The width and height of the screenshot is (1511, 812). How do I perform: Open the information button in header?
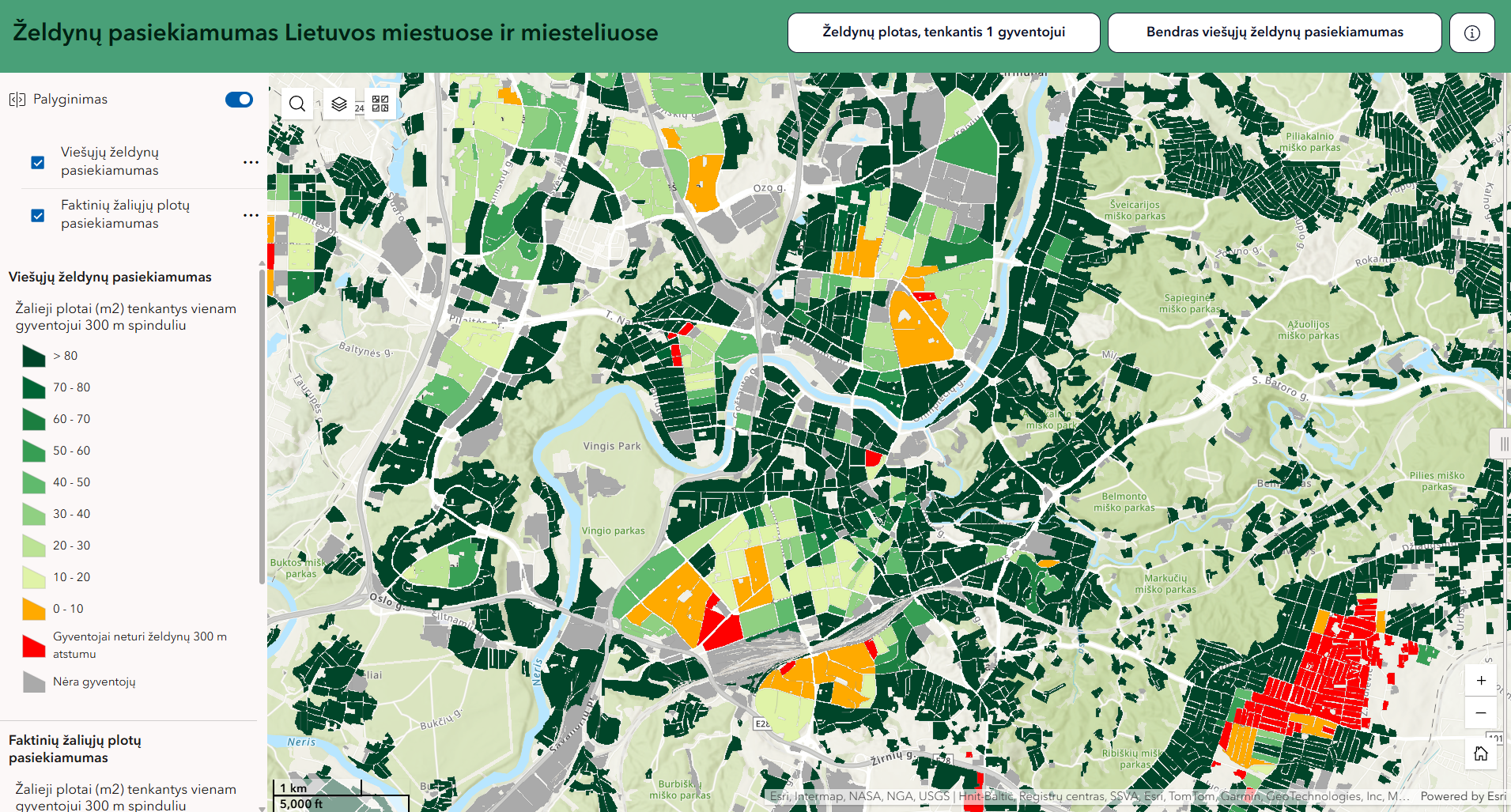point(1471,32)
